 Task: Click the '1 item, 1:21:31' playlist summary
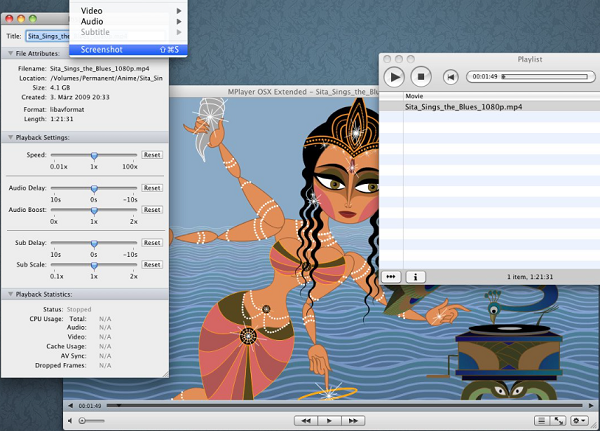[530, 276]
